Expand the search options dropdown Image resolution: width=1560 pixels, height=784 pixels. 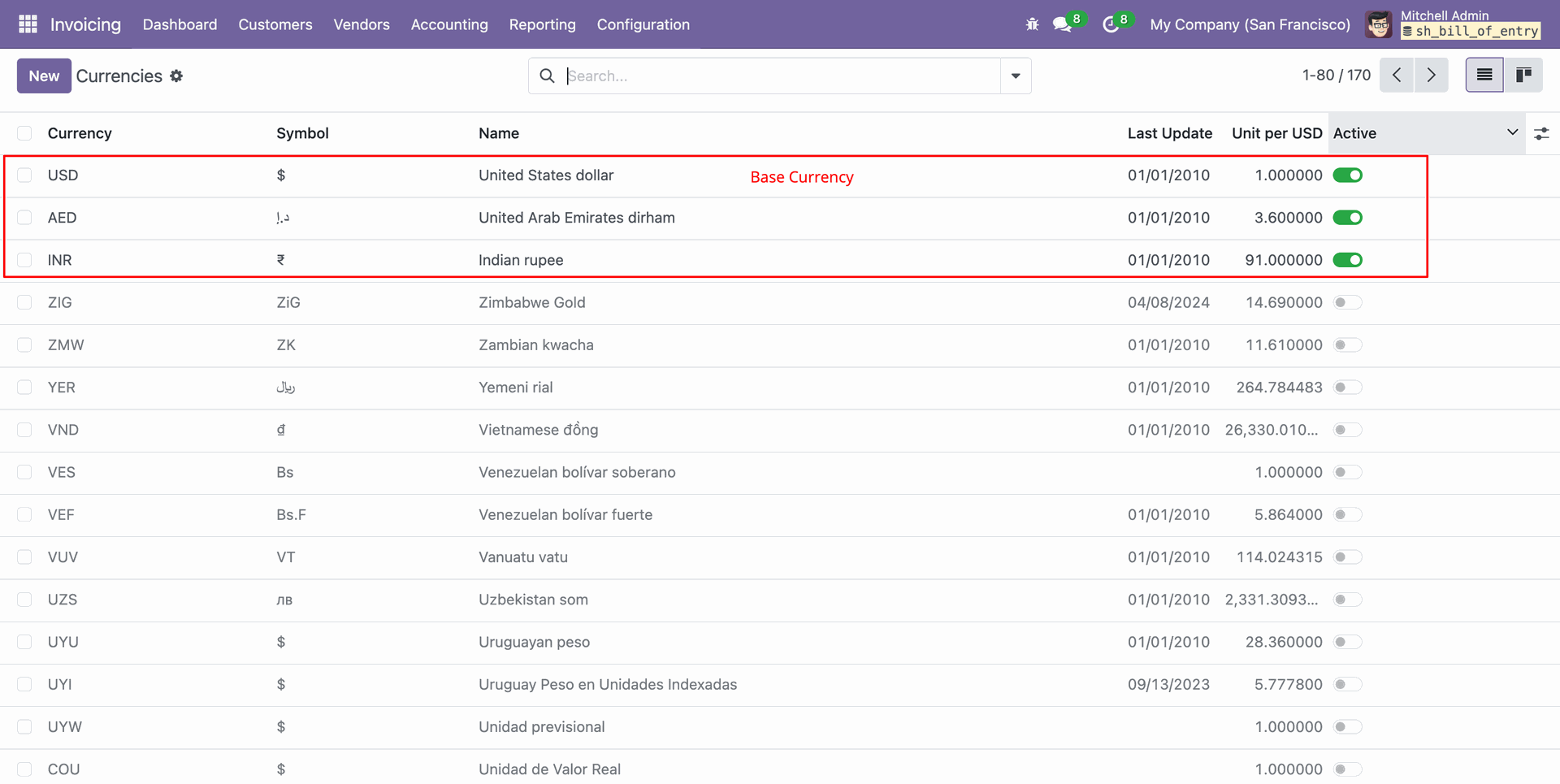pyautogui.click(x=1016, y=76)
